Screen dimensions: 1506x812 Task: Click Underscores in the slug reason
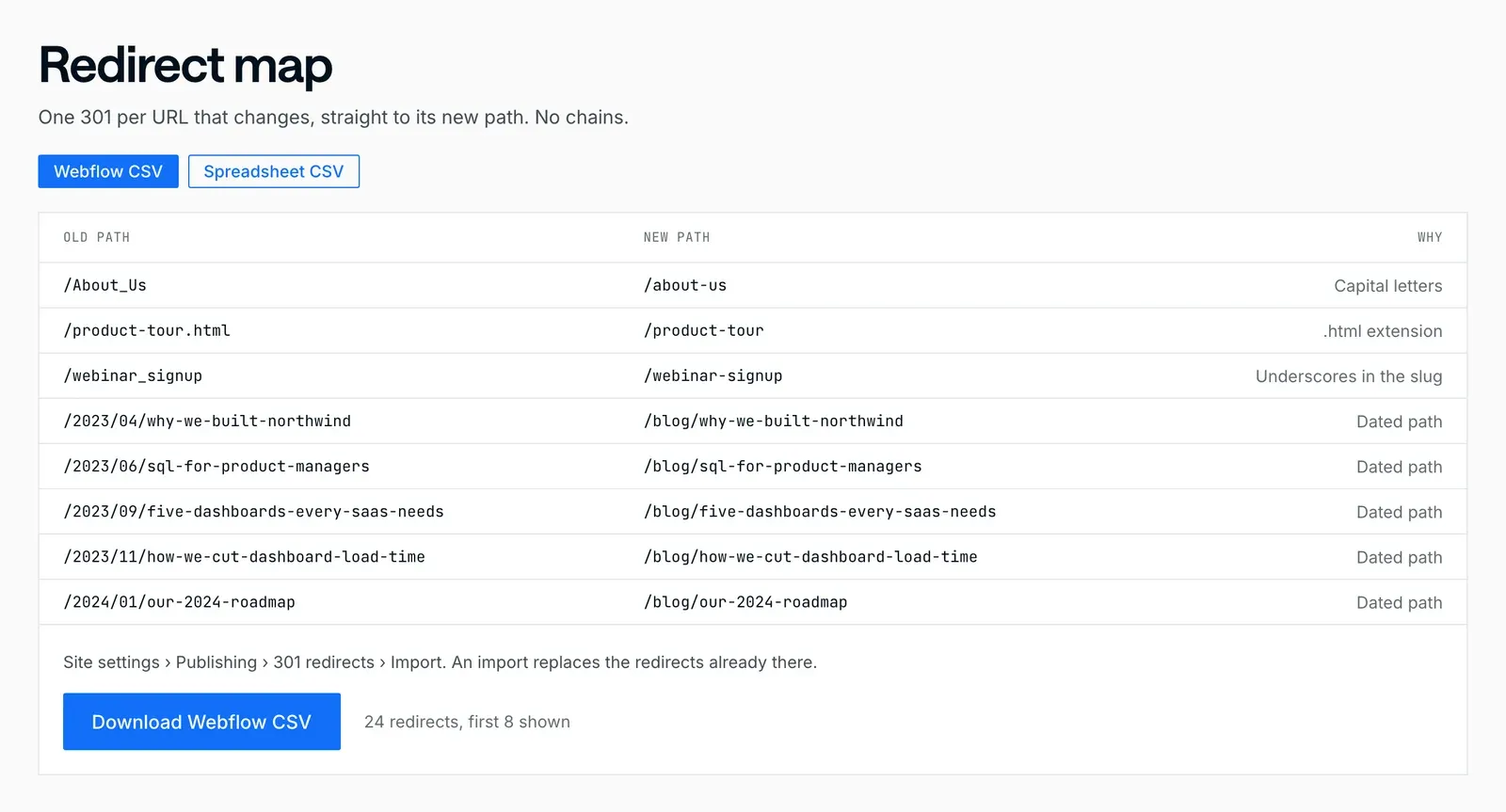[x=1349, y=376]
